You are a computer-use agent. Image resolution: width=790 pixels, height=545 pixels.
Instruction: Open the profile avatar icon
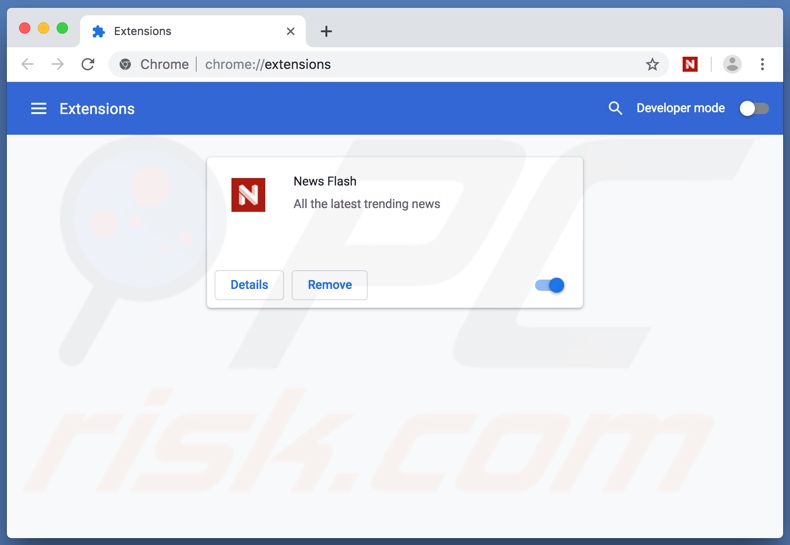(732, 64)
